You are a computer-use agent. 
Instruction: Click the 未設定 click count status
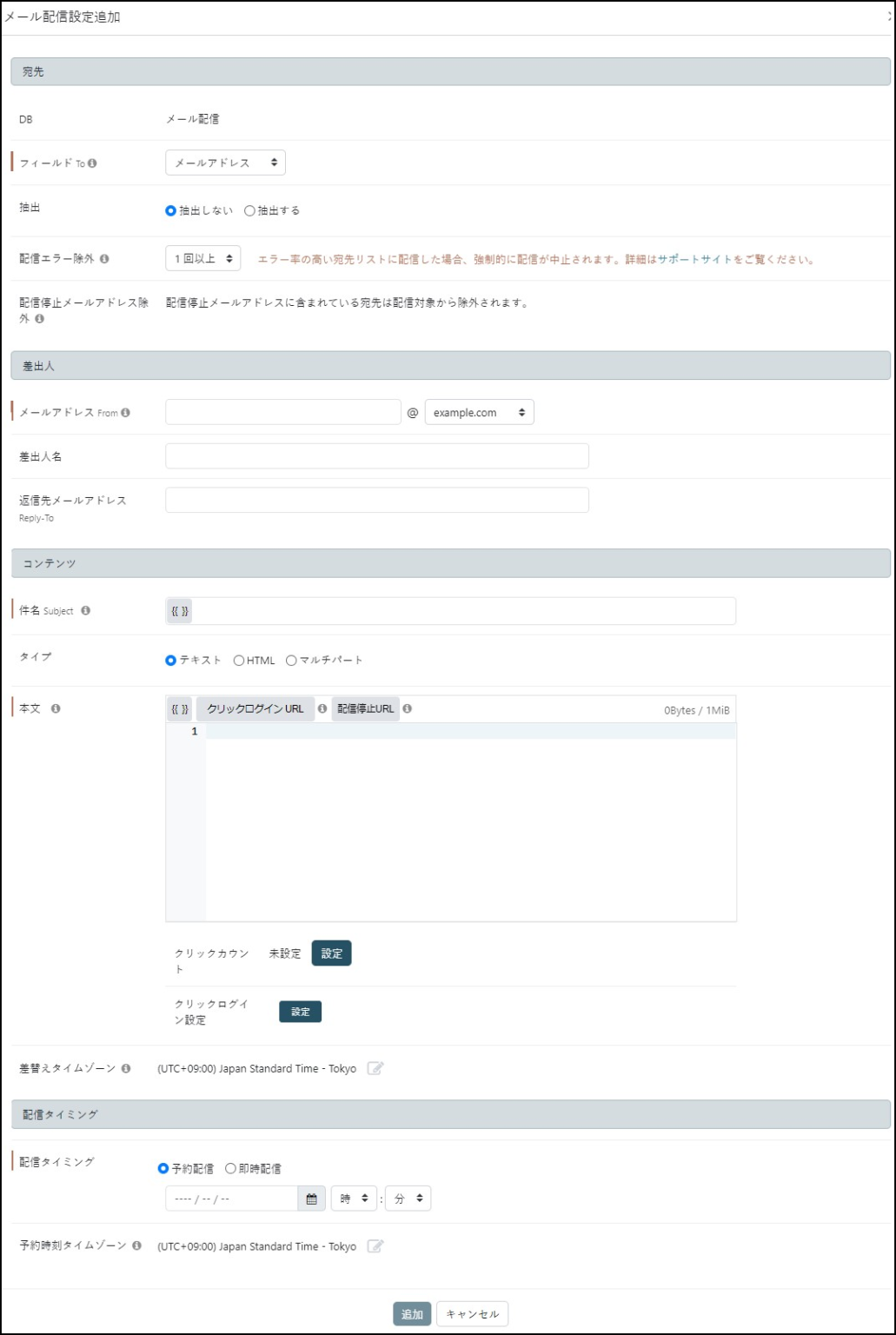point(285,953)
